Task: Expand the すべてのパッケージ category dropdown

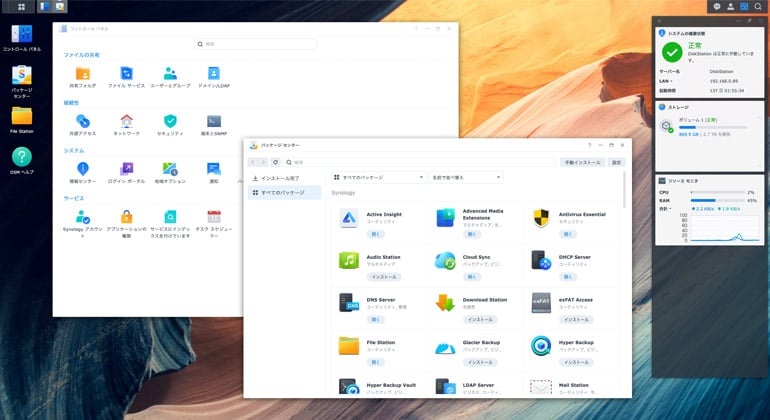Action: point(378,177)
